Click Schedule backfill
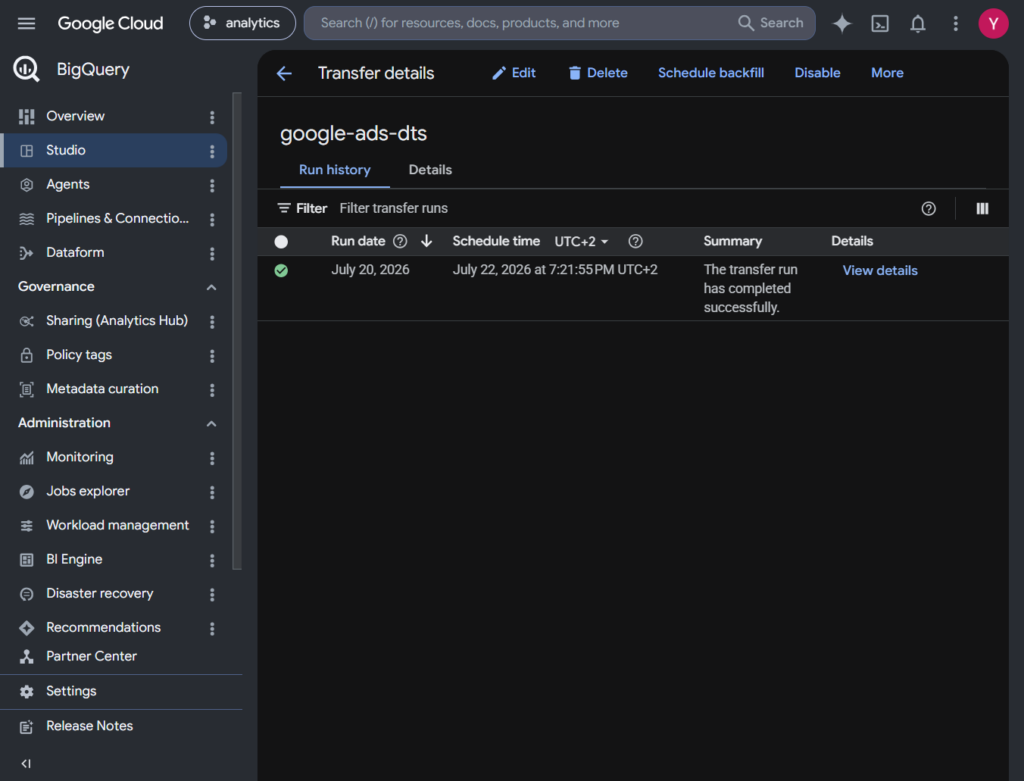 711,73
